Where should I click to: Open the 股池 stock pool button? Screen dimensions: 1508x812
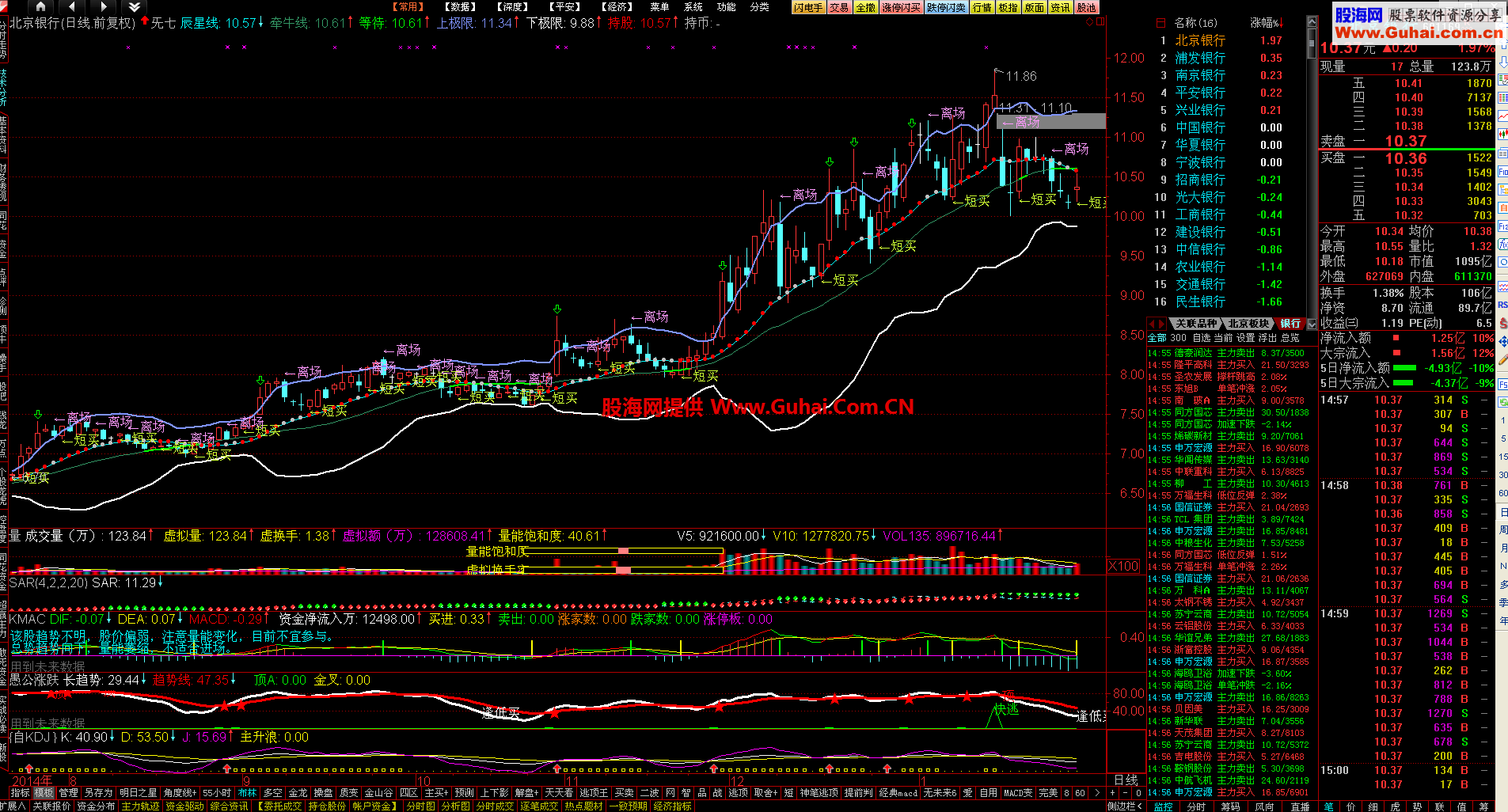tap(1087, 7)
